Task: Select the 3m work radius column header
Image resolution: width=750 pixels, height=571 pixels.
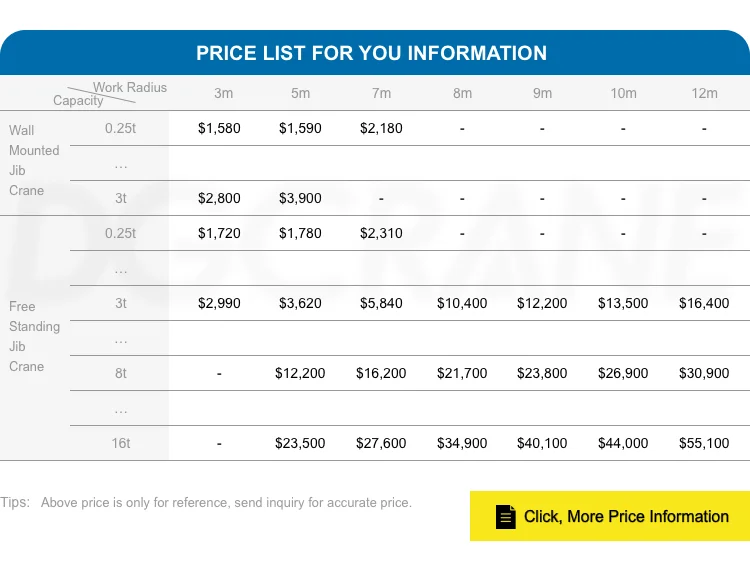Action: point(224,93)
